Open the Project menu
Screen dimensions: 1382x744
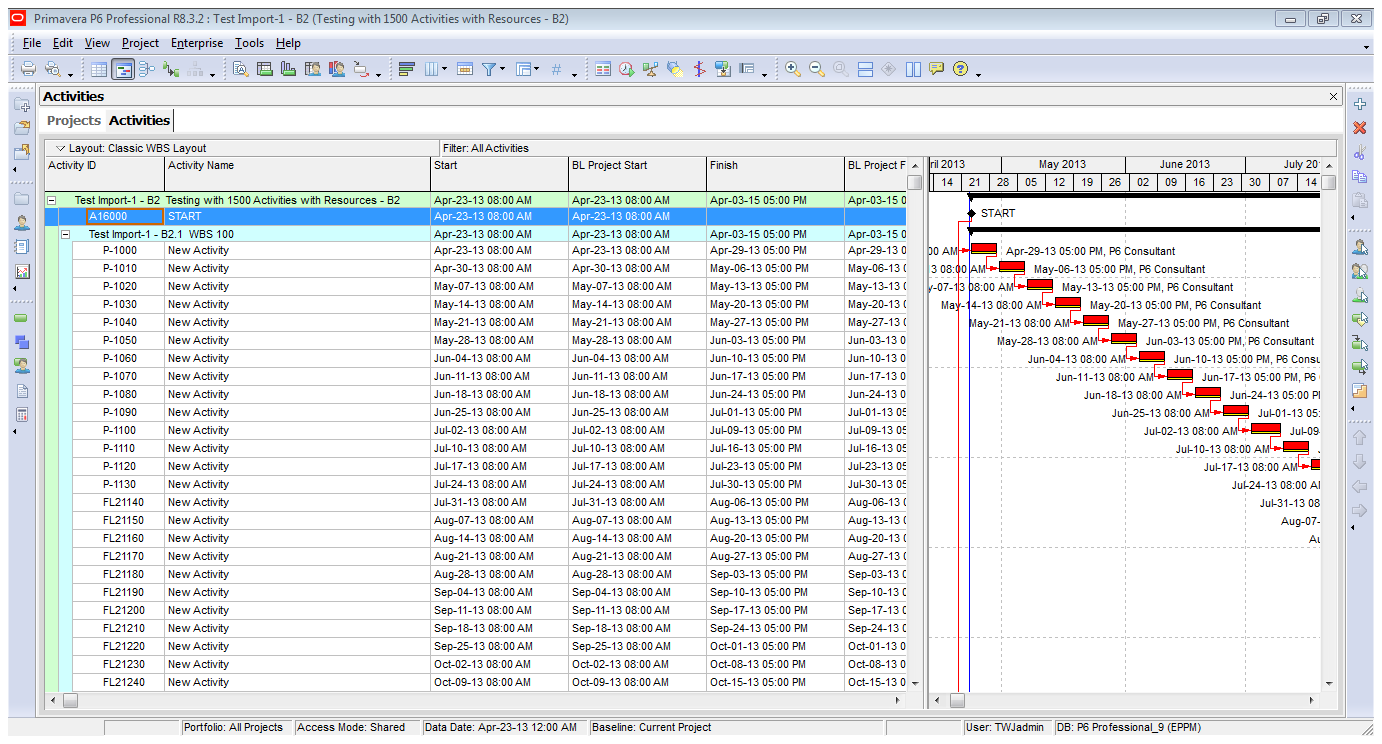(140, 43)
